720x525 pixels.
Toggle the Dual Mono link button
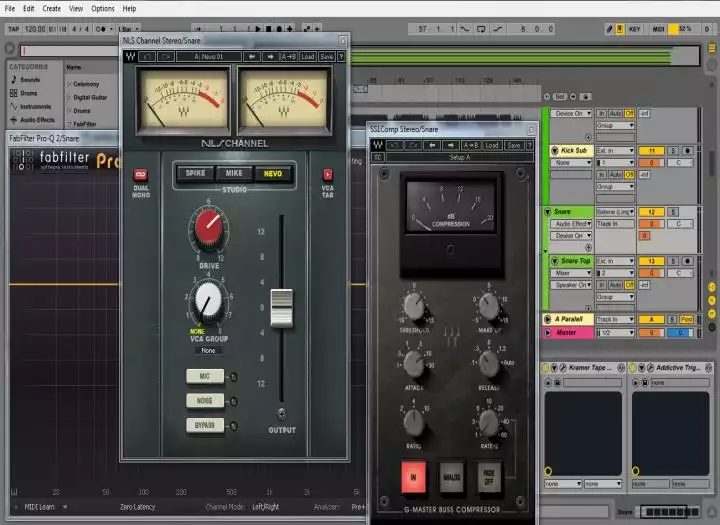pyautogui.click(x=141, y=175)
